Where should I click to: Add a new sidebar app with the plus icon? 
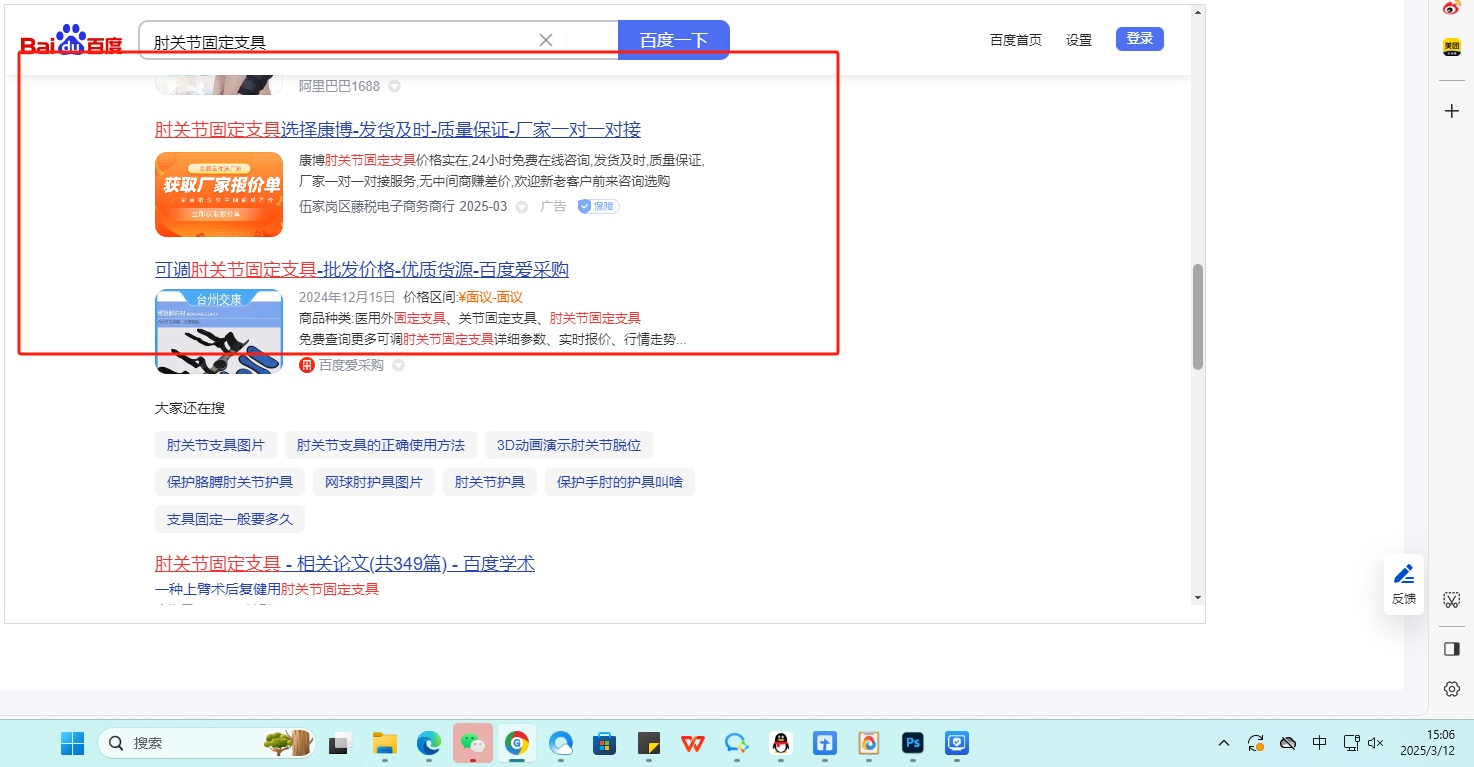[x=1452, y=111]
